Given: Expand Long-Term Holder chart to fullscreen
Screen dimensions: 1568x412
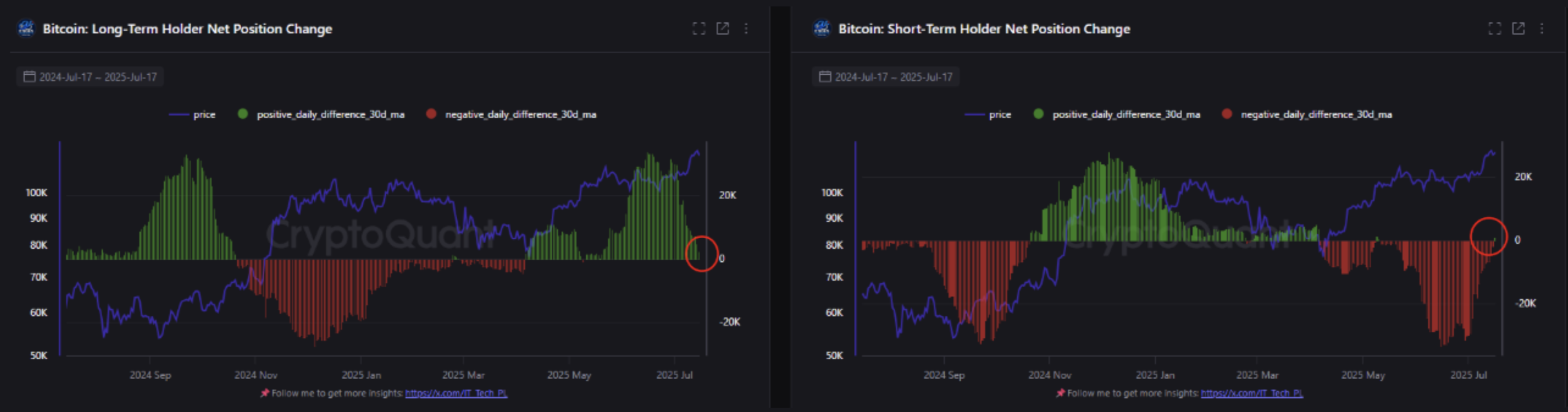Looking at the screenshot, I should [699, 29].
